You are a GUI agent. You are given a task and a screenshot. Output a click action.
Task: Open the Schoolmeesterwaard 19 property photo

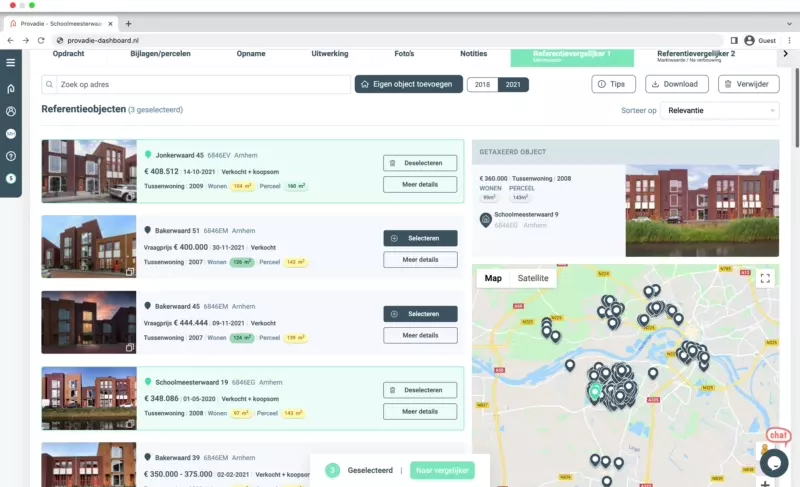89,398
